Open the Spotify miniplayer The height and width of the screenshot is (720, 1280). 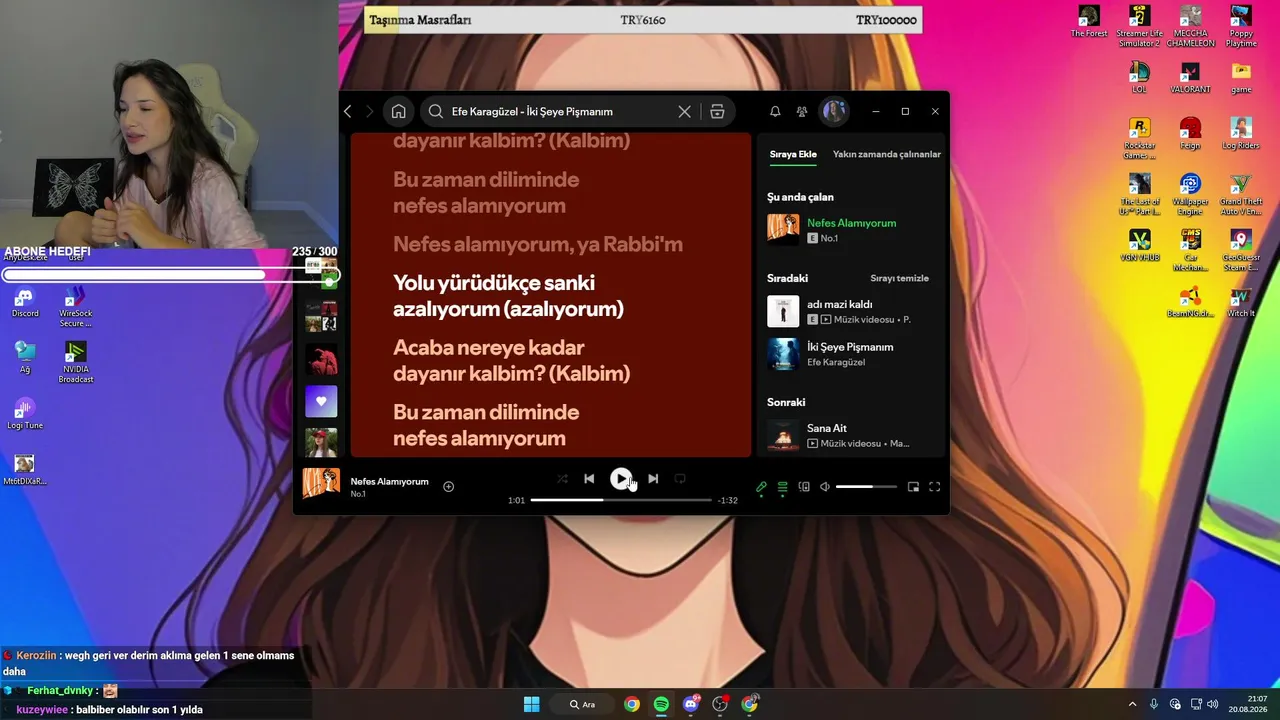(913, 487)
